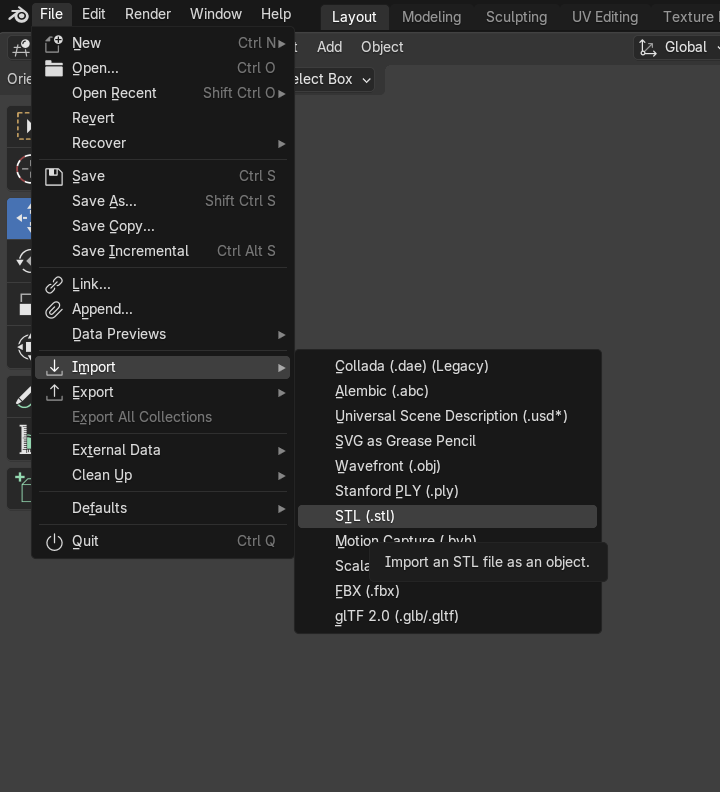Viewport: 720px width, 792px height.
Task: Import Universal Scene Description (.usd*)
Action: pyautogui.click(x=447, y=416)
